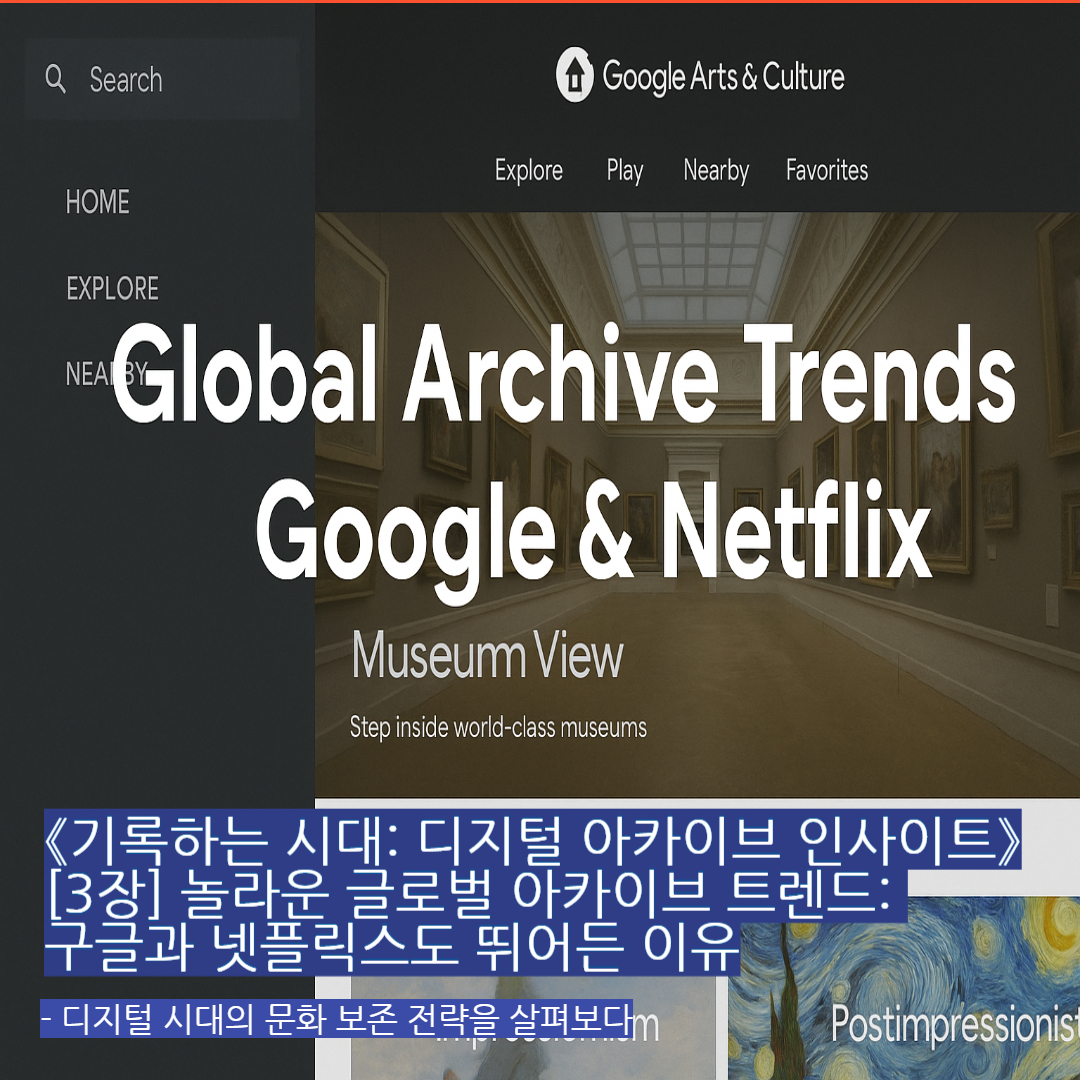Click the Google Arts & Culture title text
The width and height of the screenshot is (1080, 1080).
(723, 76)
